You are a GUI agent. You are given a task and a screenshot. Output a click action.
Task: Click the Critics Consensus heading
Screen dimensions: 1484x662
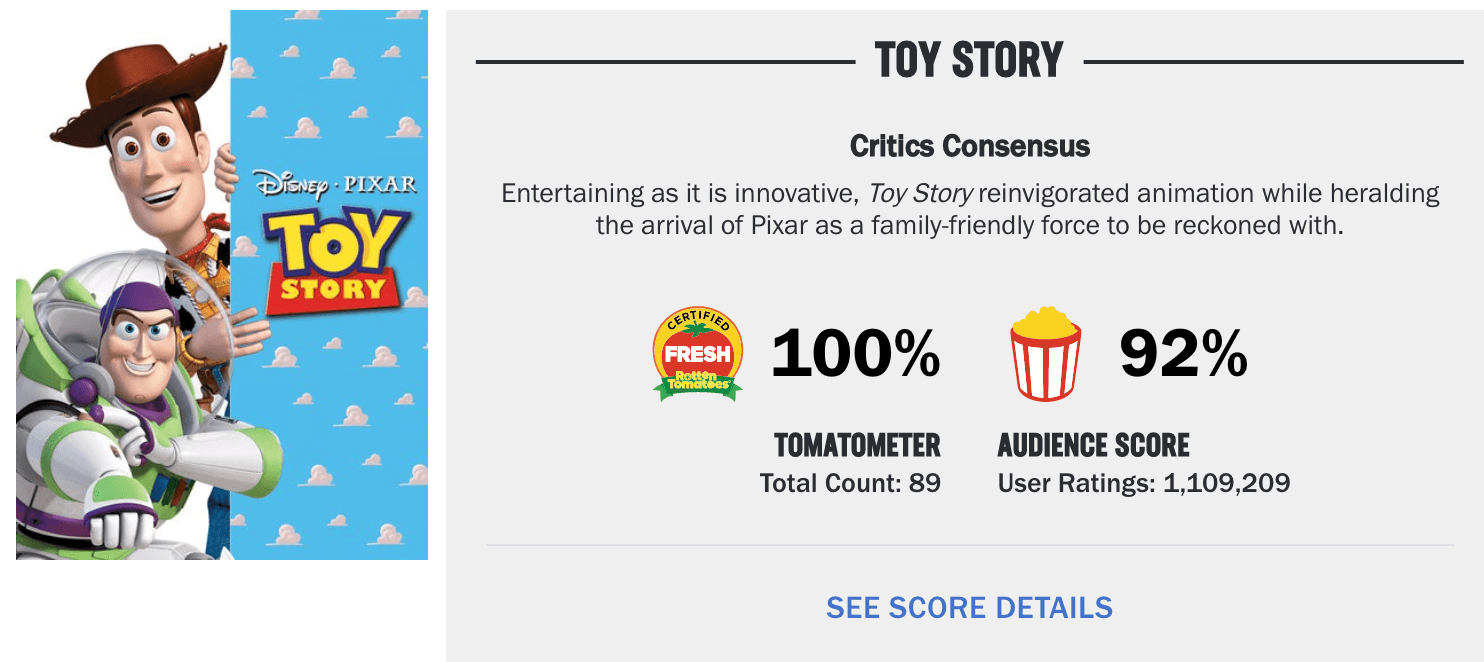(969, 146)
